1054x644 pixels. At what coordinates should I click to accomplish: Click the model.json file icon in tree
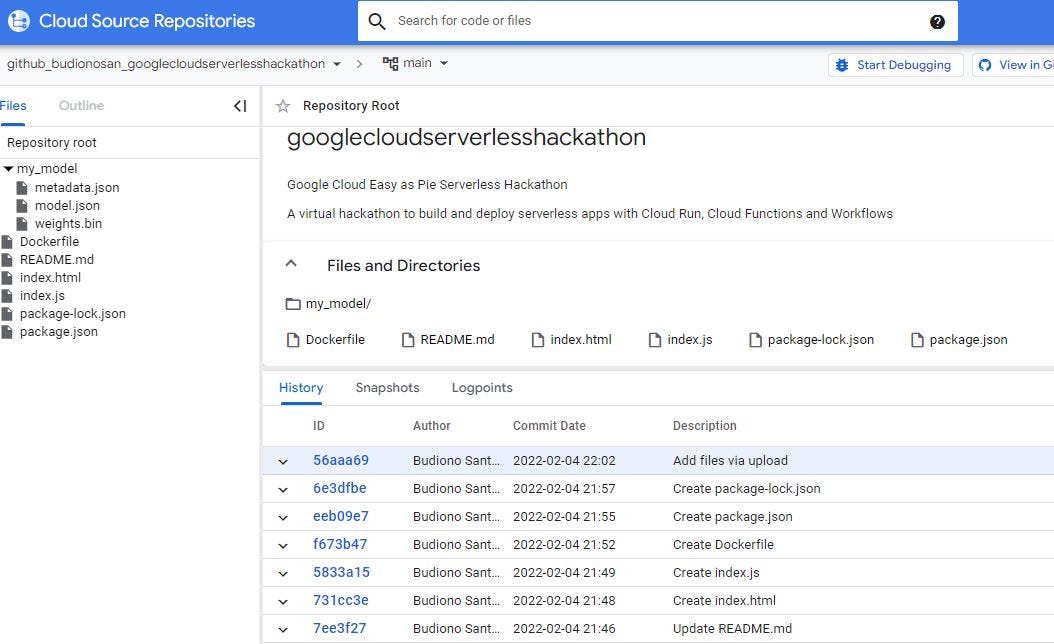pos(22,206)
